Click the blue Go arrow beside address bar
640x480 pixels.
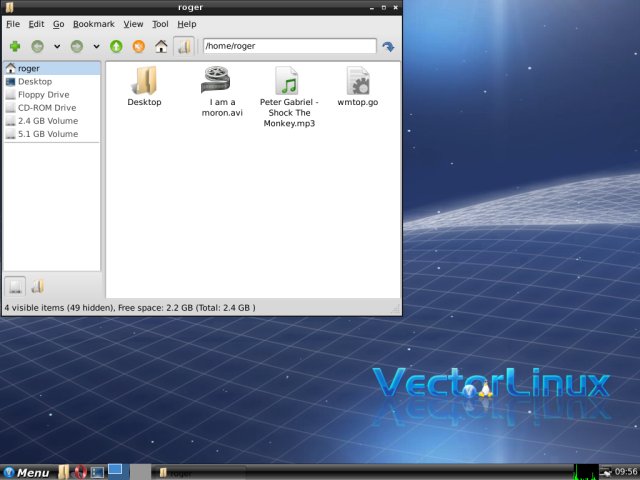pyautogui.click(x=387, y=46)
